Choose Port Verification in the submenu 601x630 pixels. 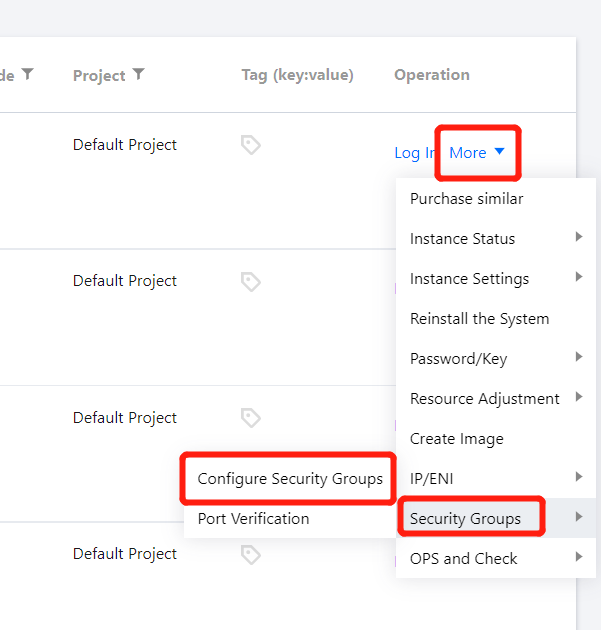253,519
